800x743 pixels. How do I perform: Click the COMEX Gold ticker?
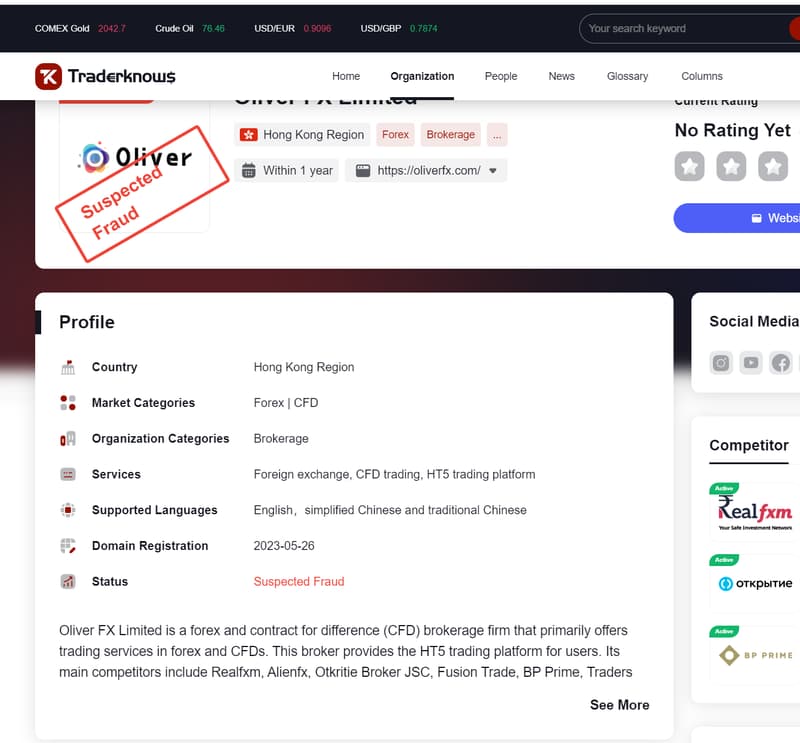(80, 29)
